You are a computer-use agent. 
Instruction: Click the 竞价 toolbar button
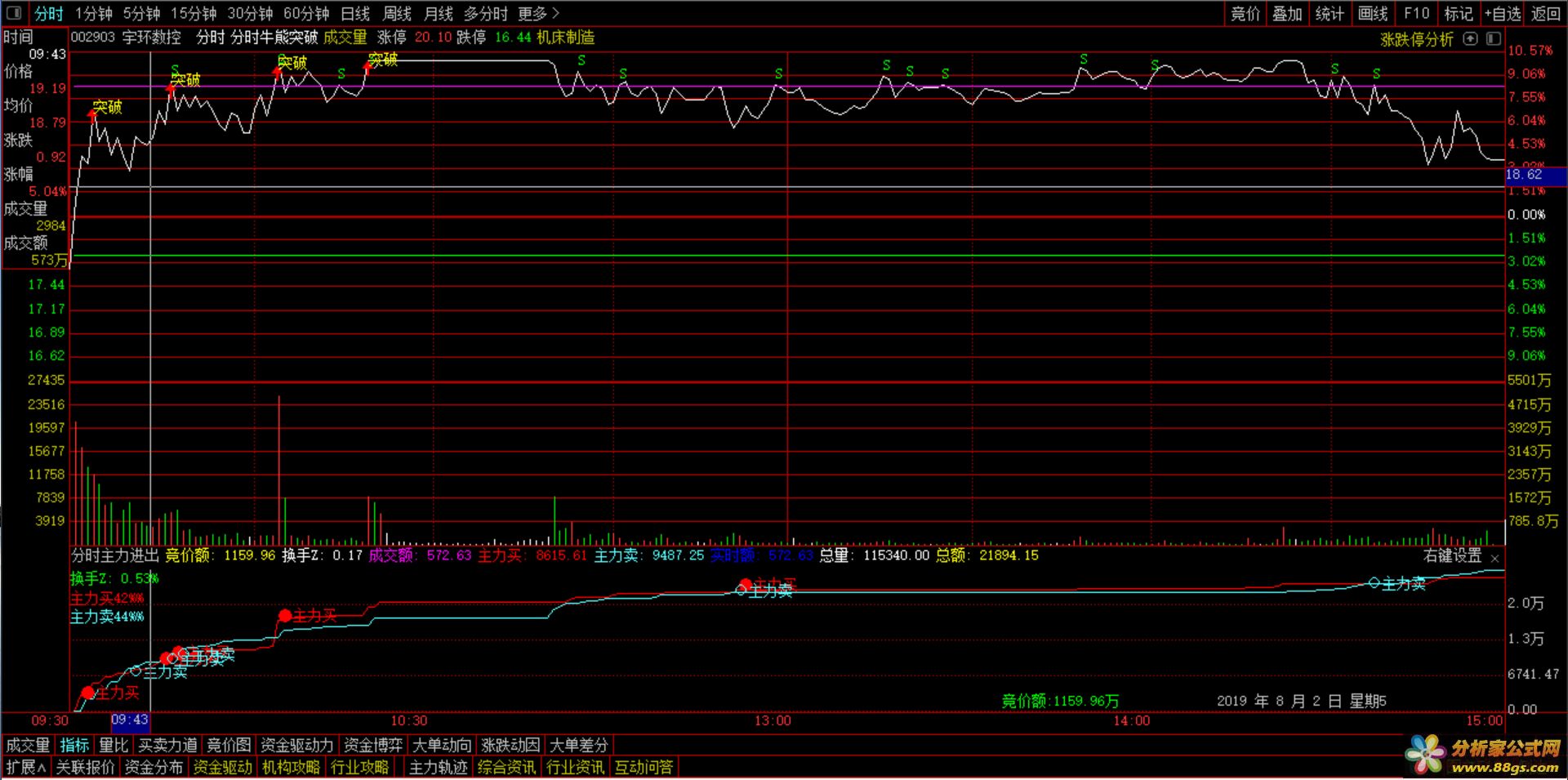click(x=1245, y=14)
